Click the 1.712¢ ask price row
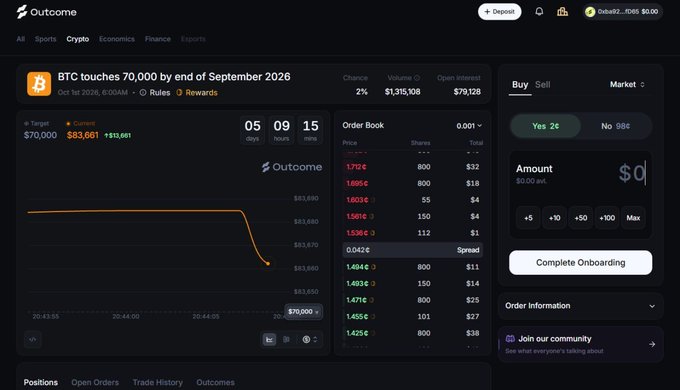Screen dimensions: 680x390 (x=412, y=167)
